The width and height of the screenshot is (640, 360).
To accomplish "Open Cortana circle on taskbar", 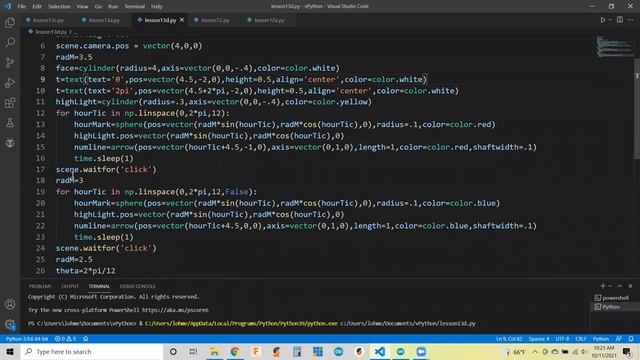I will [x=173, y=351].
